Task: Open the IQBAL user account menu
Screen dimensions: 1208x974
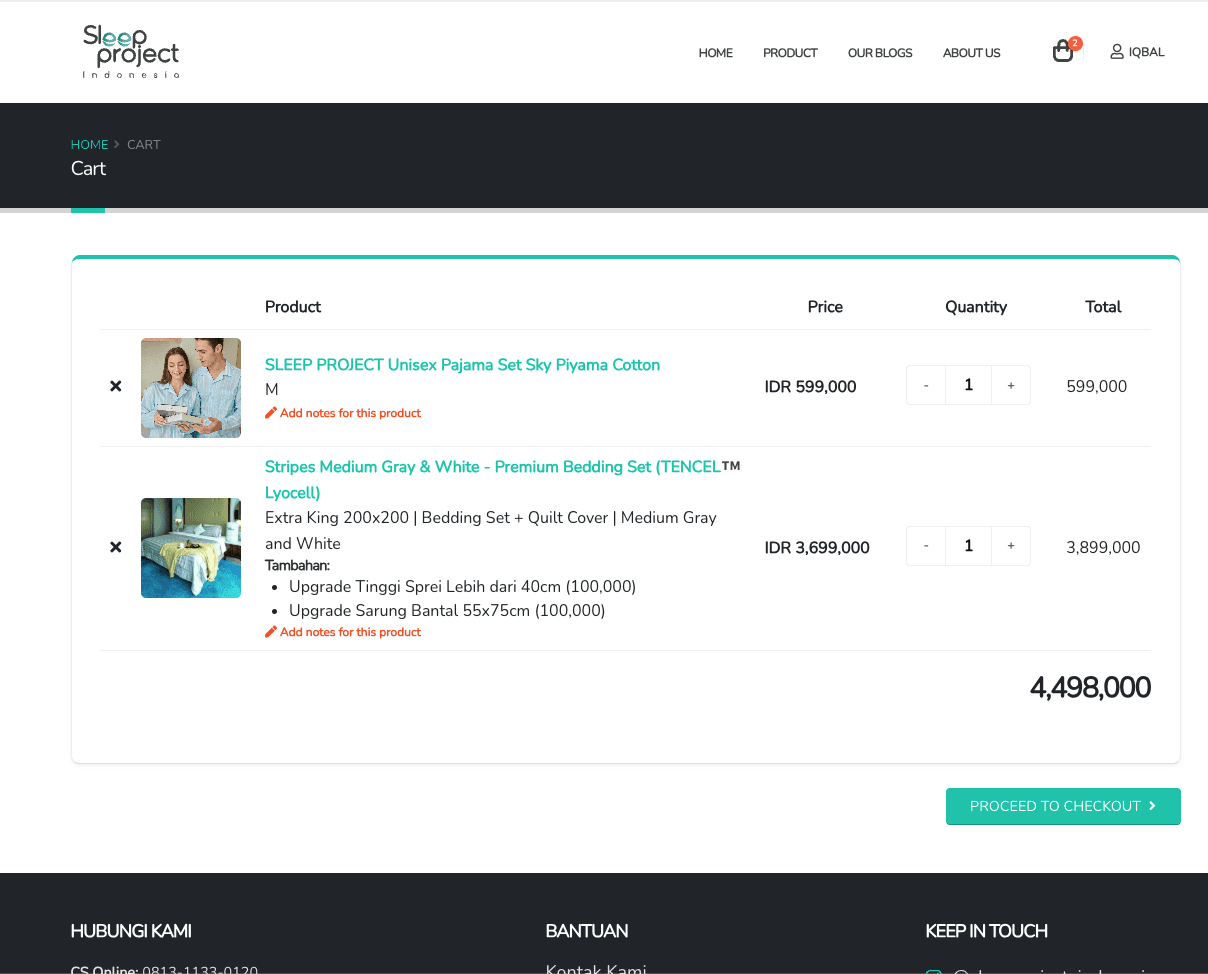Action: click(x=1137, y=52)
